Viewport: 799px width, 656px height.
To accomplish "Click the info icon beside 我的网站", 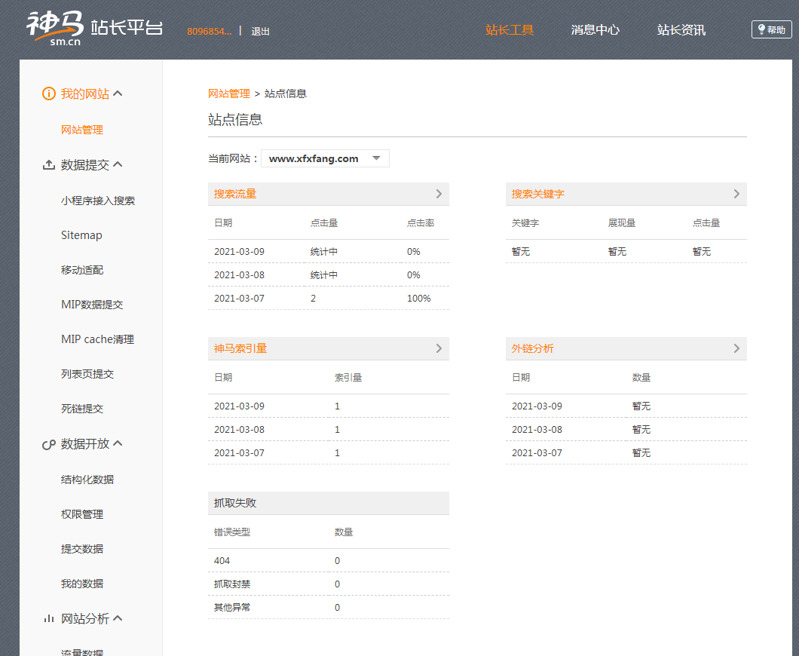I will (x=48, y=94).
